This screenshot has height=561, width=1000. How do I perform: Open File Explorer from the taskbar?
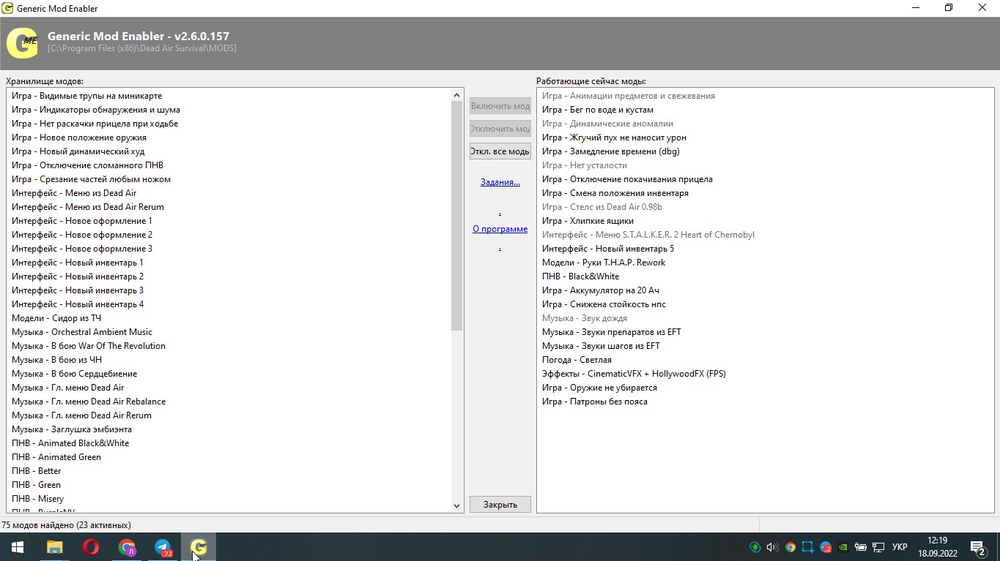point(54,547)
